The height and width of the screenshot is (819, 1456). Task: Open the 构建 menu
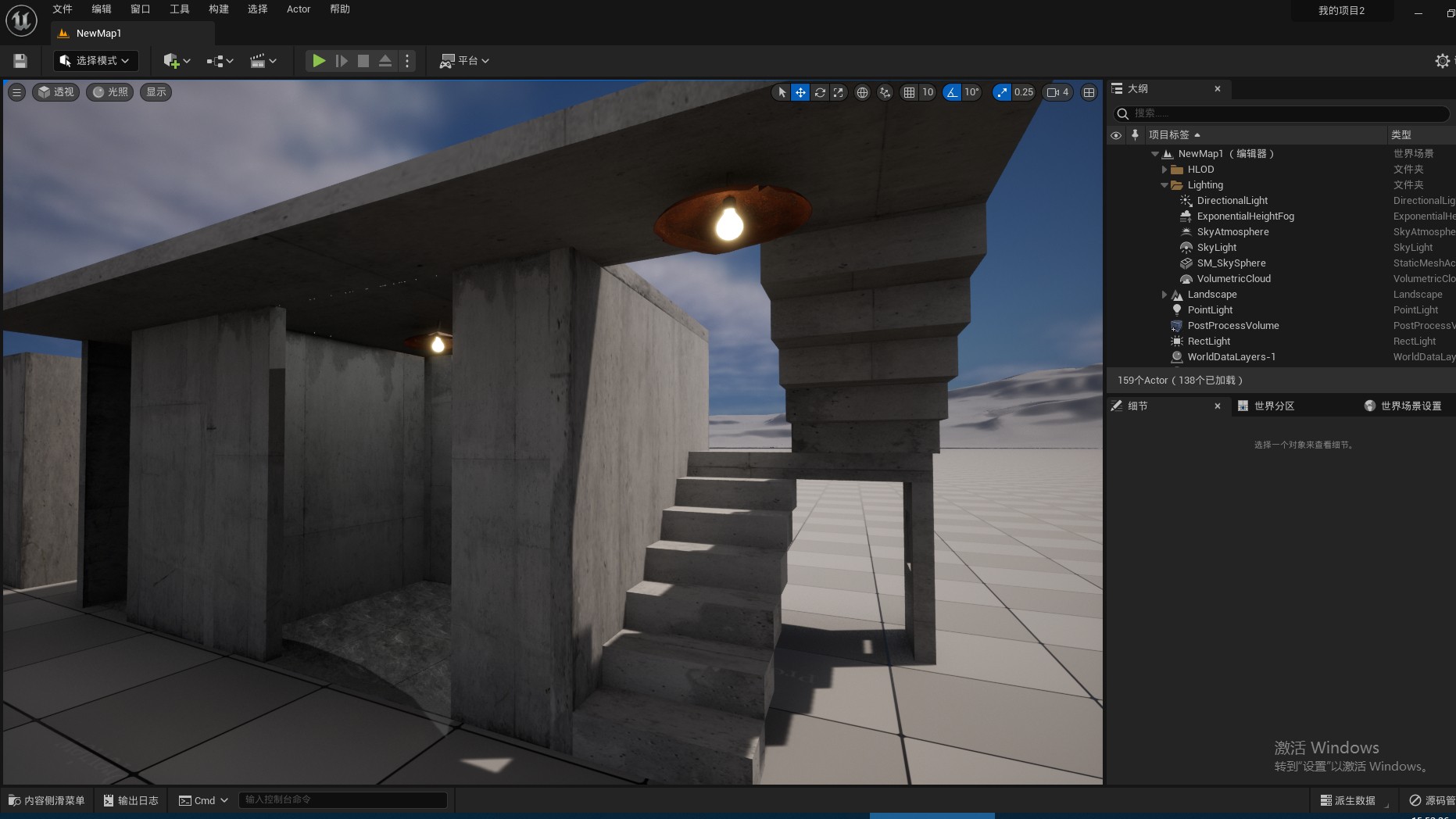[219, 9]
